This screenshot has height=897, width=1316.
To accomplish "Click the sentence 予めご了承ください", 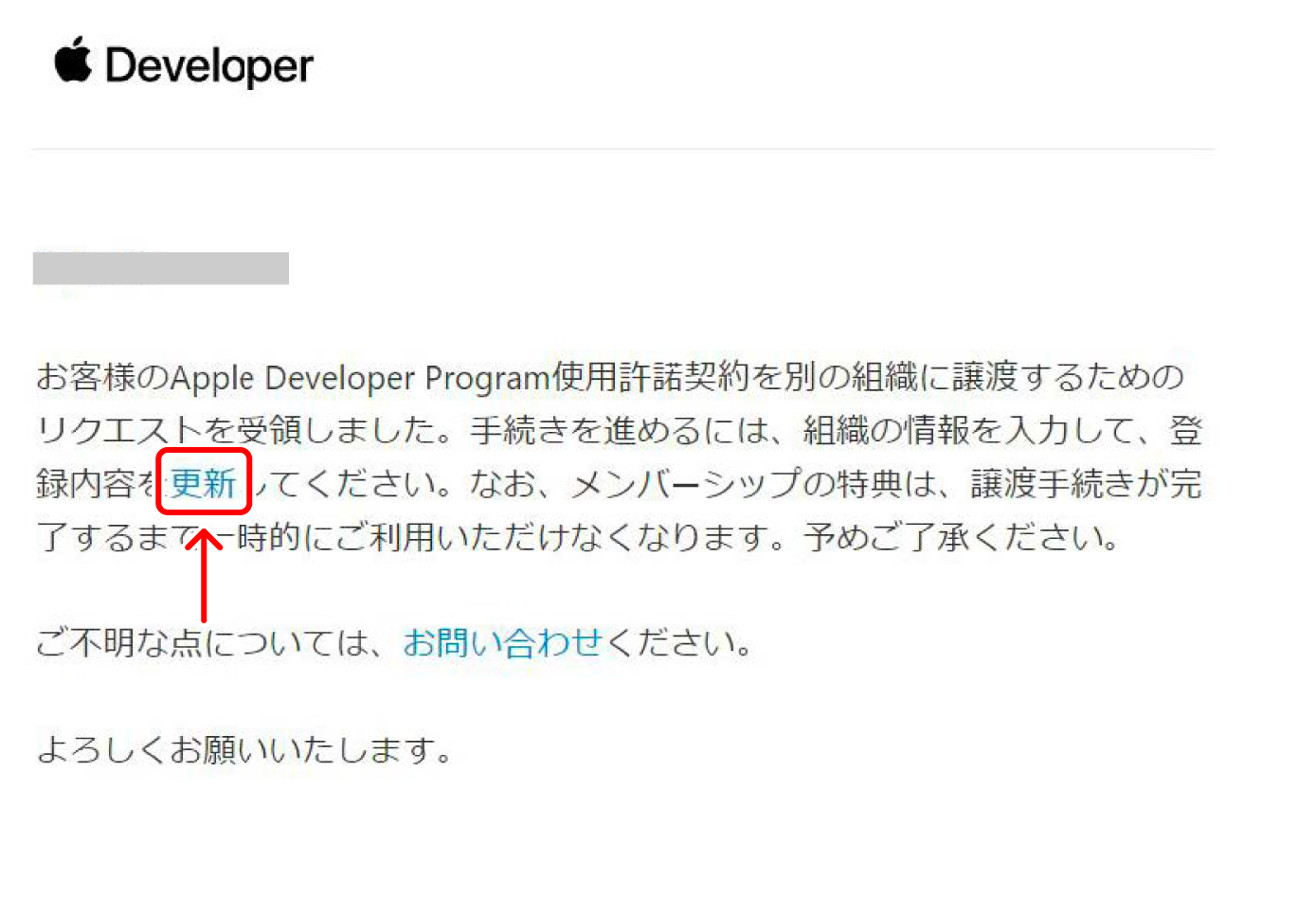I will 961,538.
